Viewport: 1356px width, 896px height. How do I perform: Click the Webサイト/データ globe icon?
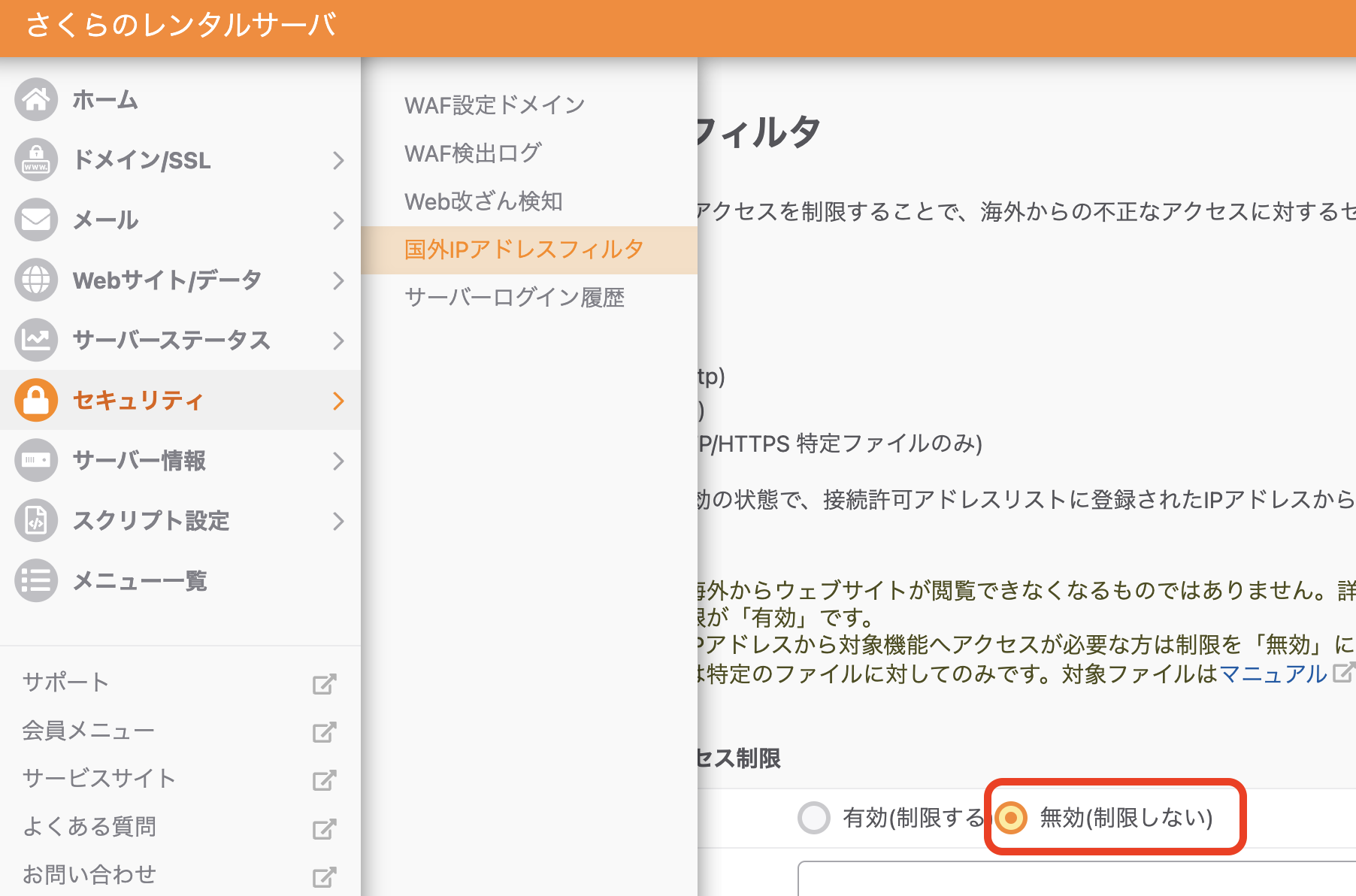point(35,280)
